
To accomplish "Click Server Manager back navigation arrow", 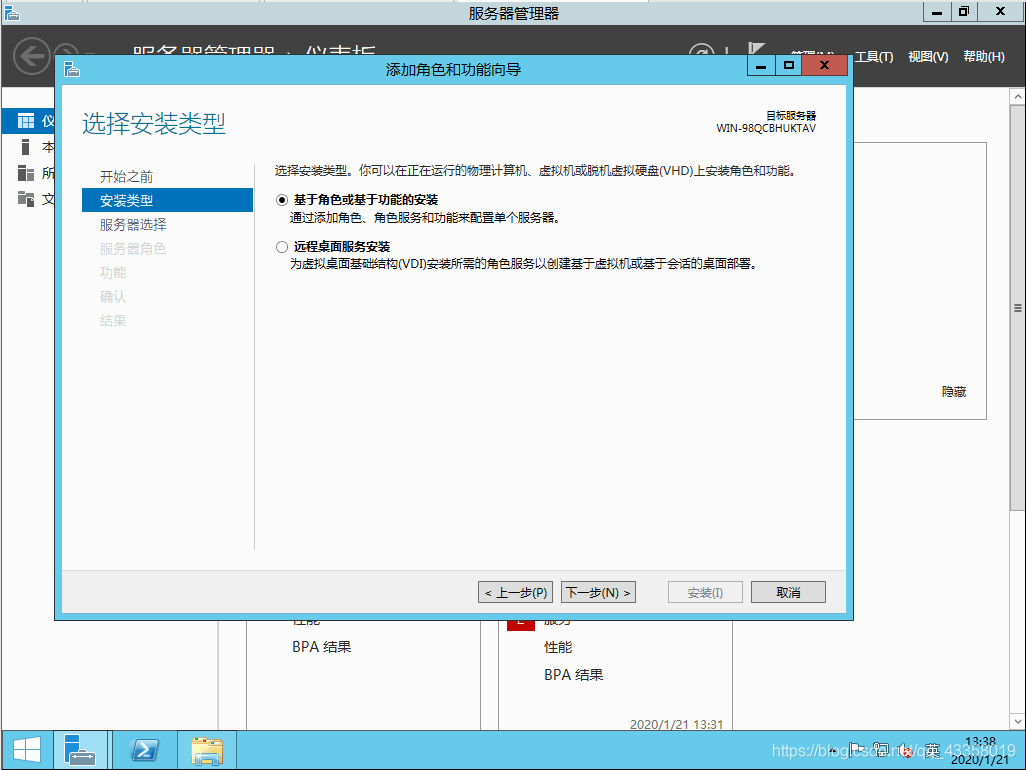I will point(31,57).
